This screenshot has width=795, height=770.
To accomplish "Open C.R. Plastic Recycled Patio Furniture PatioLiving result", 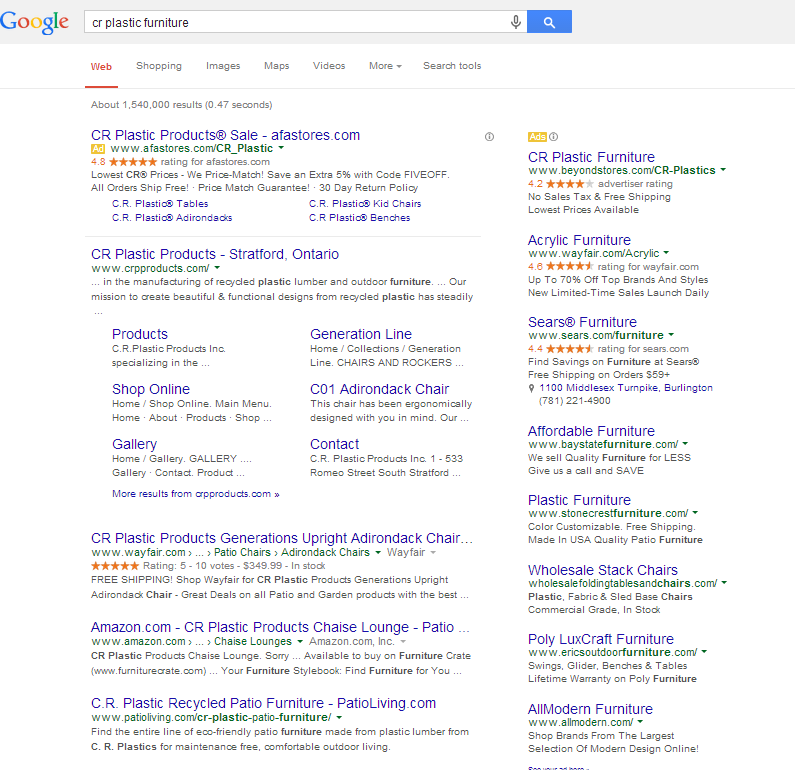I will 263,703.
